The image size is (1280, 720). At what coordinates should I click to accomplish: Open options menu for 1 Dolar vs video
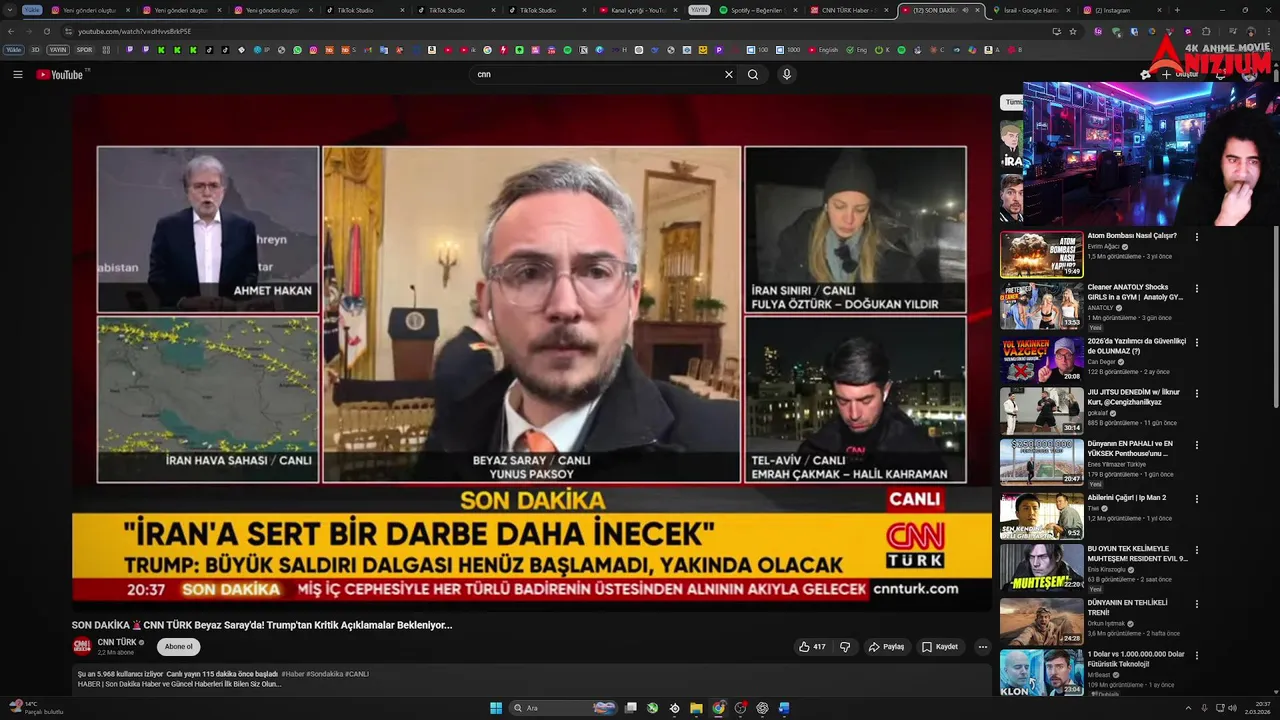[1196, 656]
